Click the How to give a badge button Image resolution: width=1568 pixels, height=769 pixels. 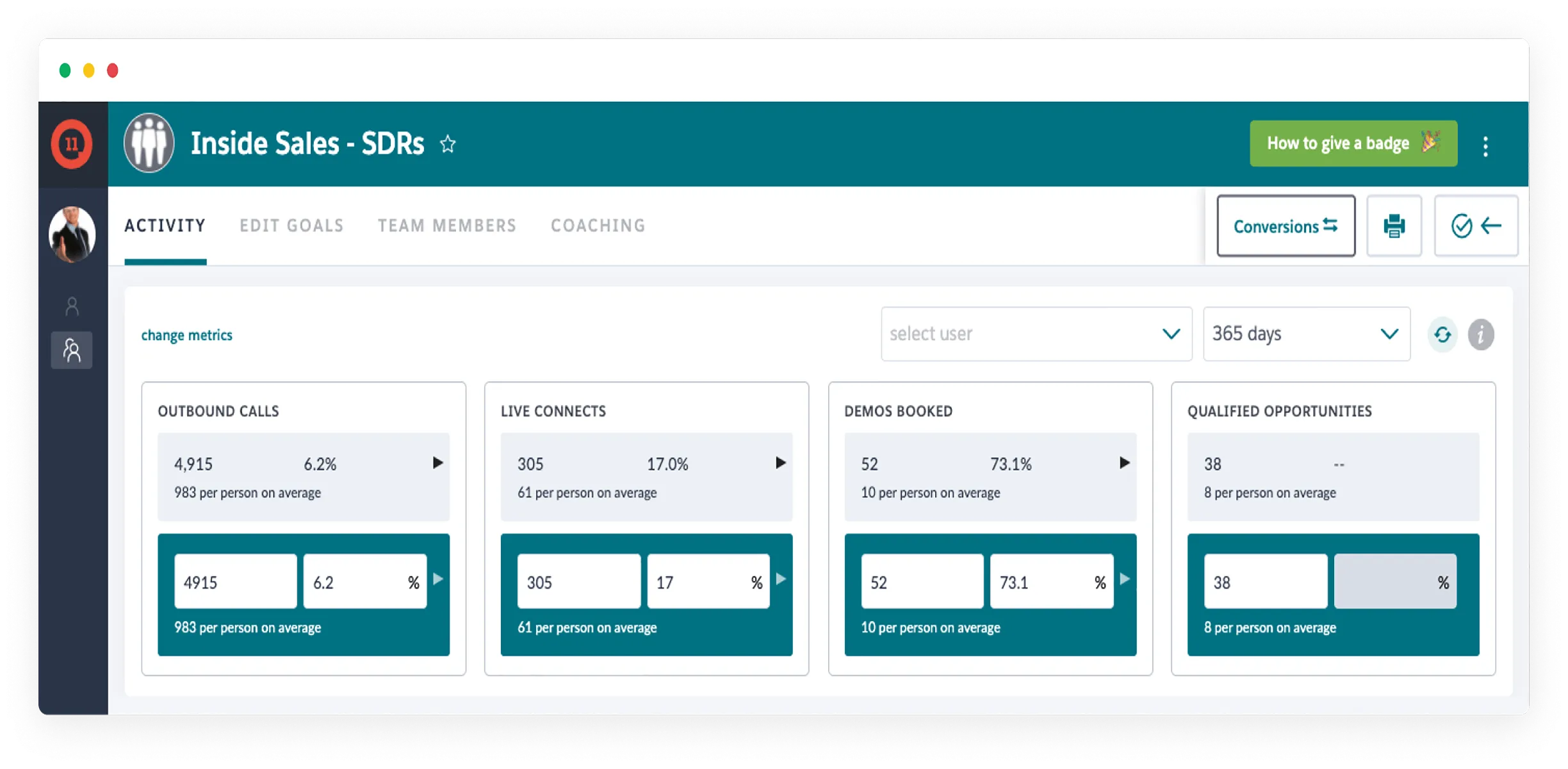(1353, 144)
